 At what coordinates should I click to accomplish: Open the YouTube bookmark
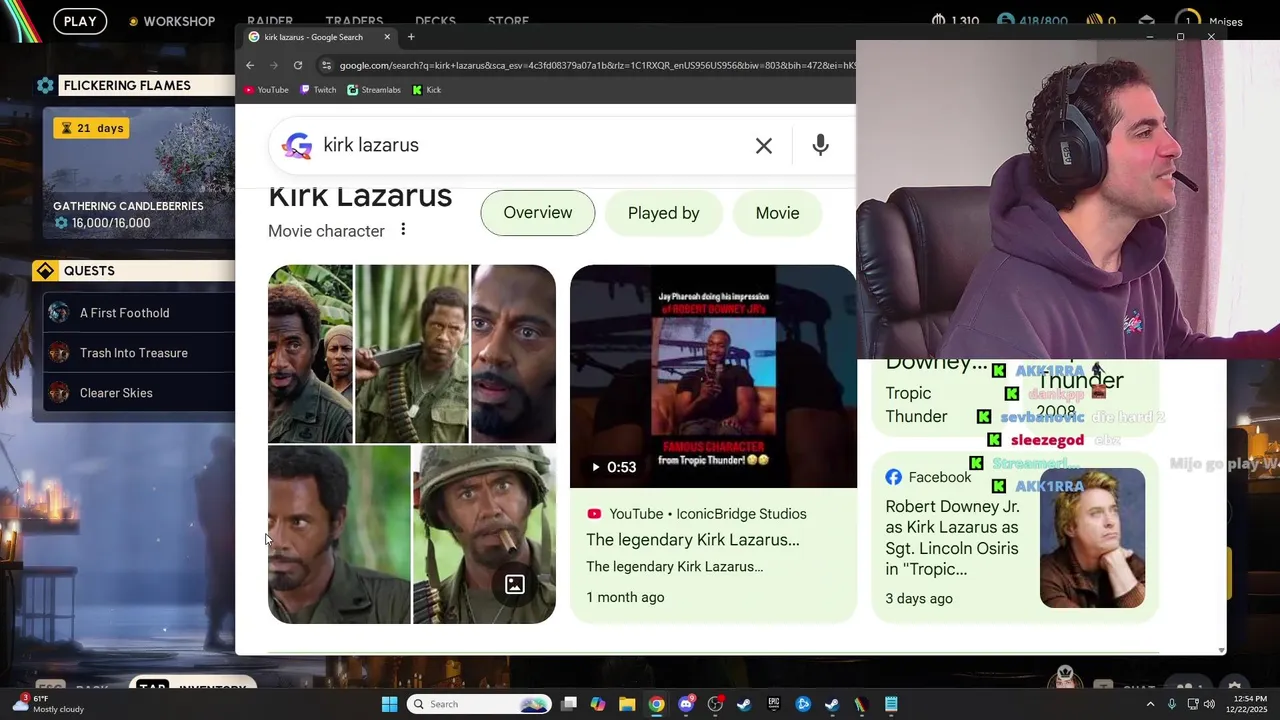(266, 90)
